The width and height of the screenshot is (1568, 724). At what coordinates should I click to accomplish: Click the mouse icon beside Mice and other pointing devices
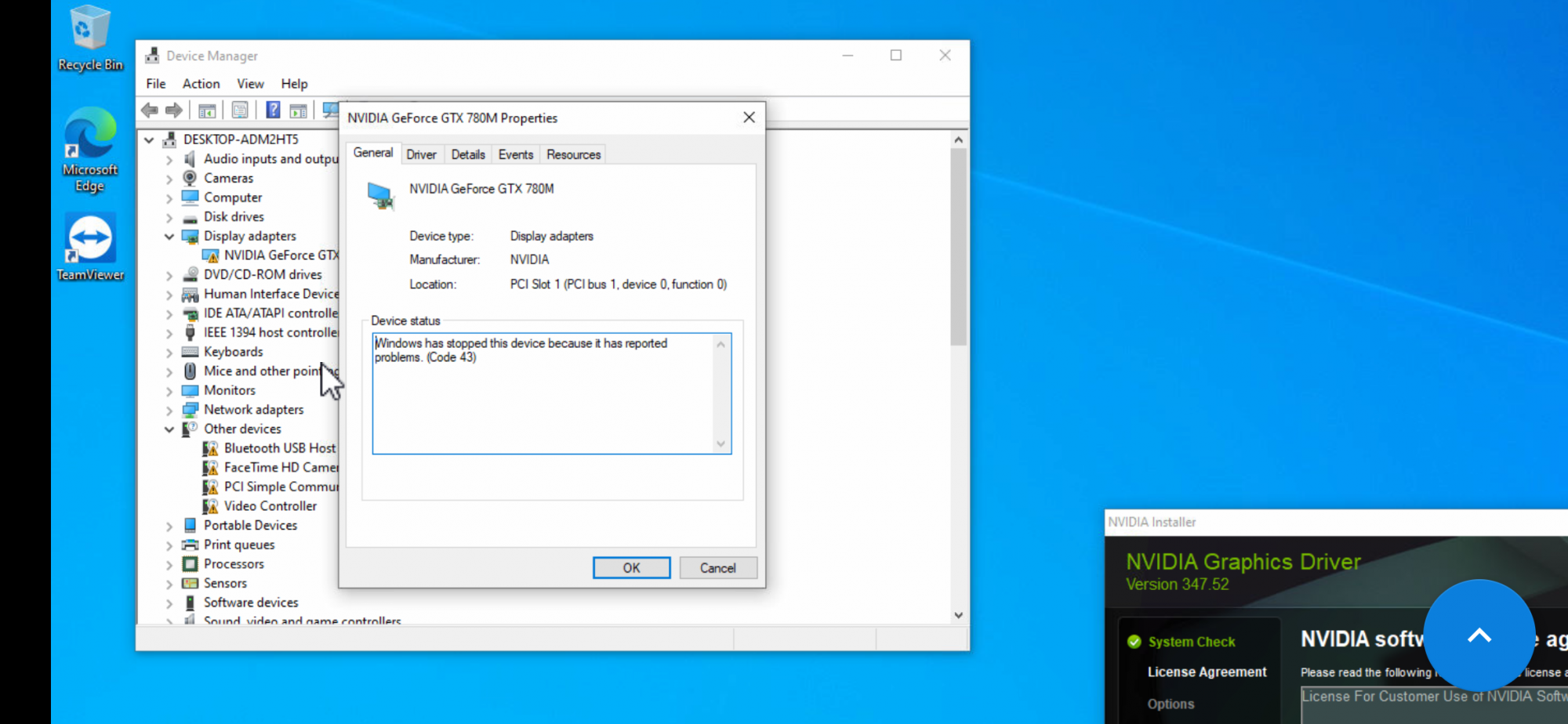[x=190, y=371]
